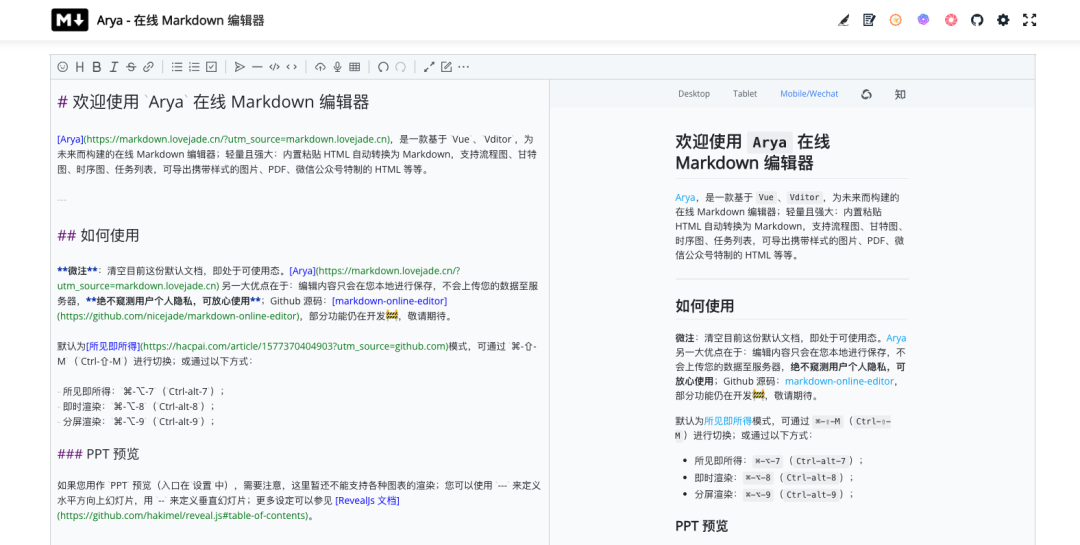Click the Markdown logo in header

[70, 20]
